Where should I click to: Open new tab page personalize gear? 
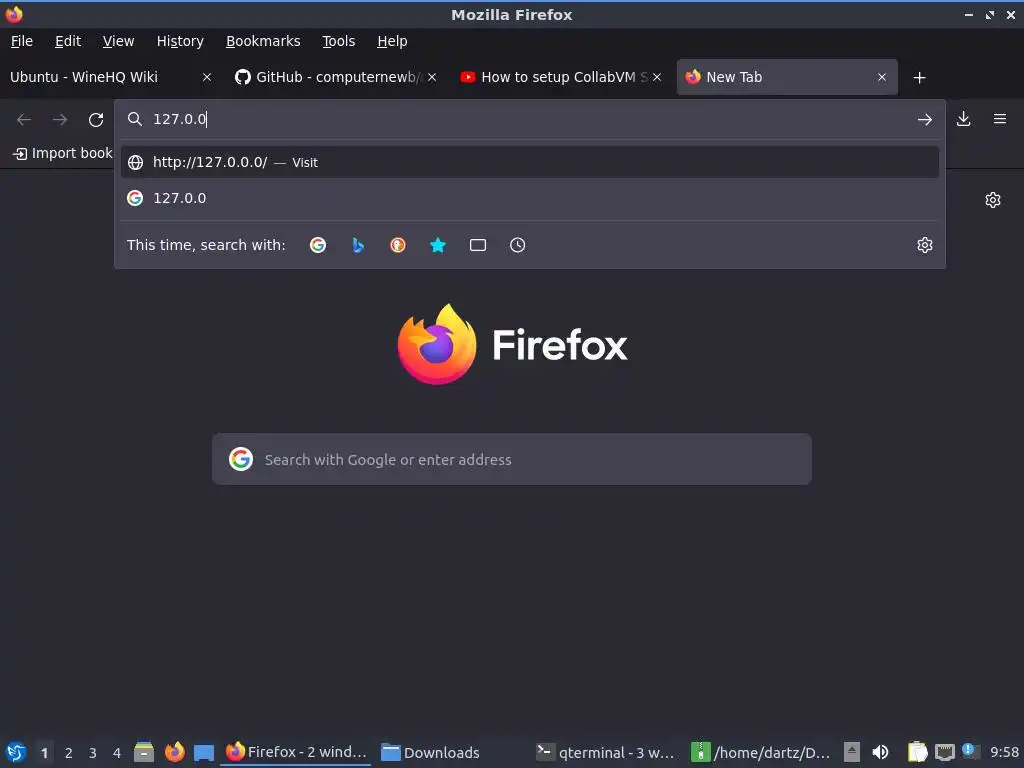[x=993, y=200]
